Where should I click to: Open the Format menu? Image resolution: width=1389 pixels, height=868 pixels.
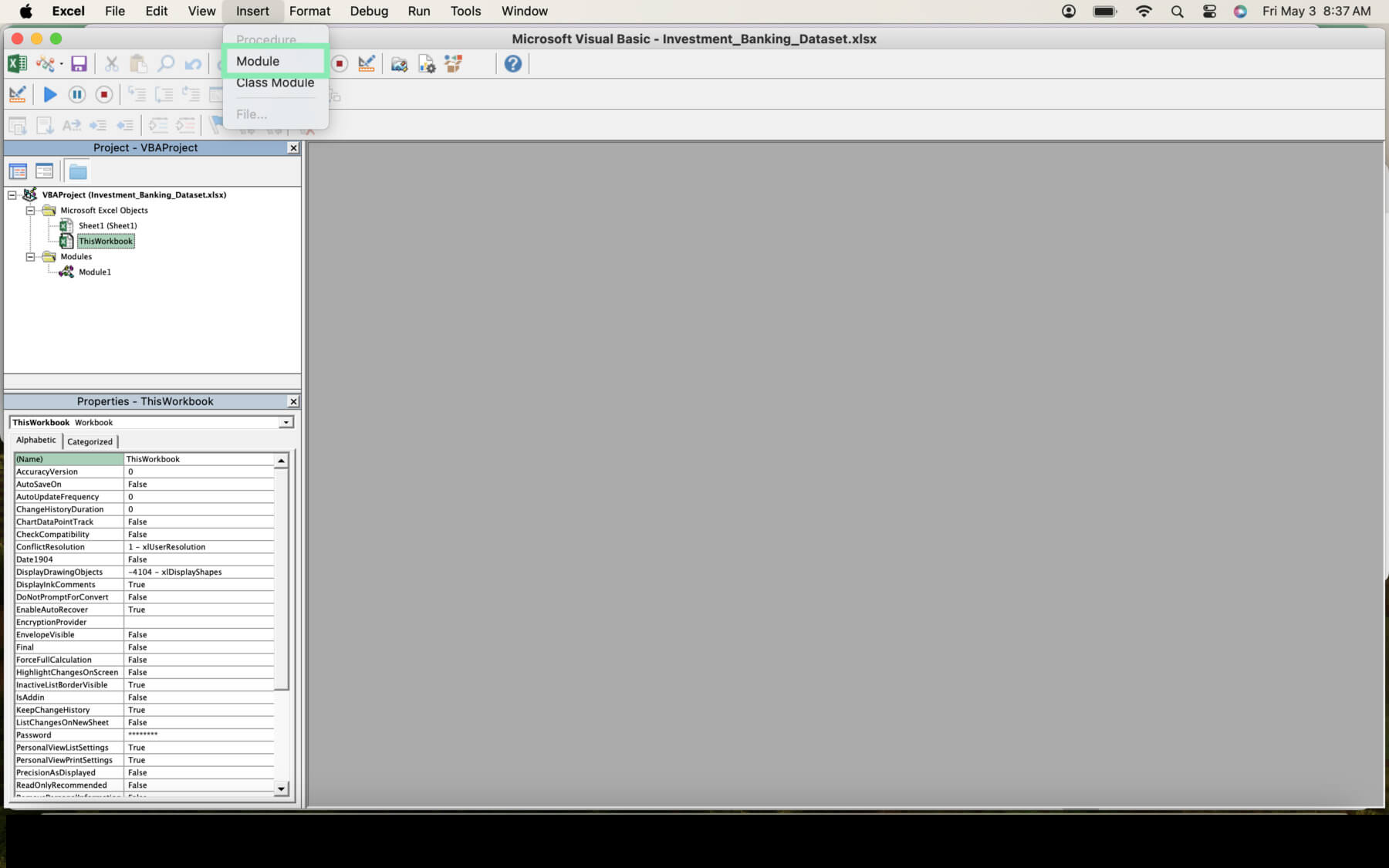point(310,12)
